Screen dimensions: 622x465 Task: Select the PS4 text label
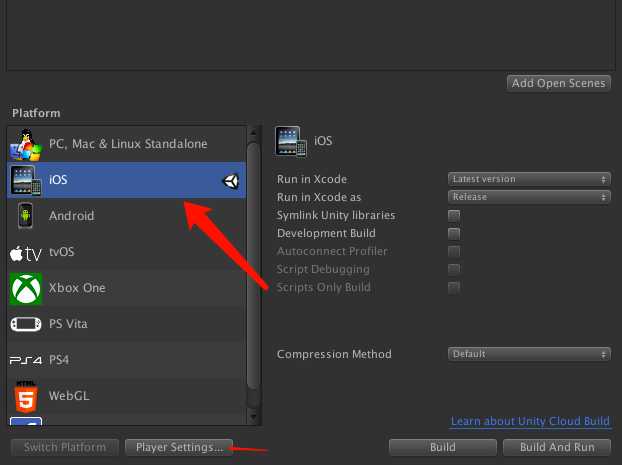[x=59, y=360]
